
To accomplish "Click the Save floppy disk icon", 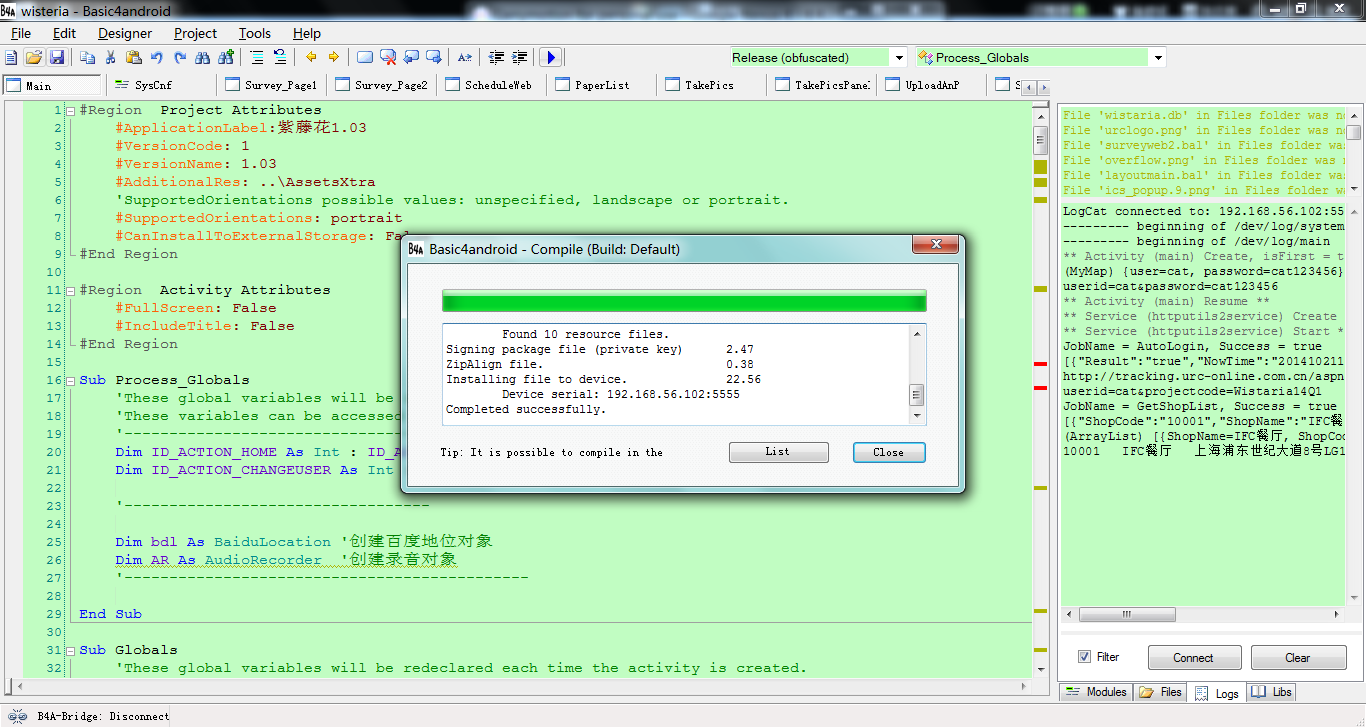I will 56,57.
